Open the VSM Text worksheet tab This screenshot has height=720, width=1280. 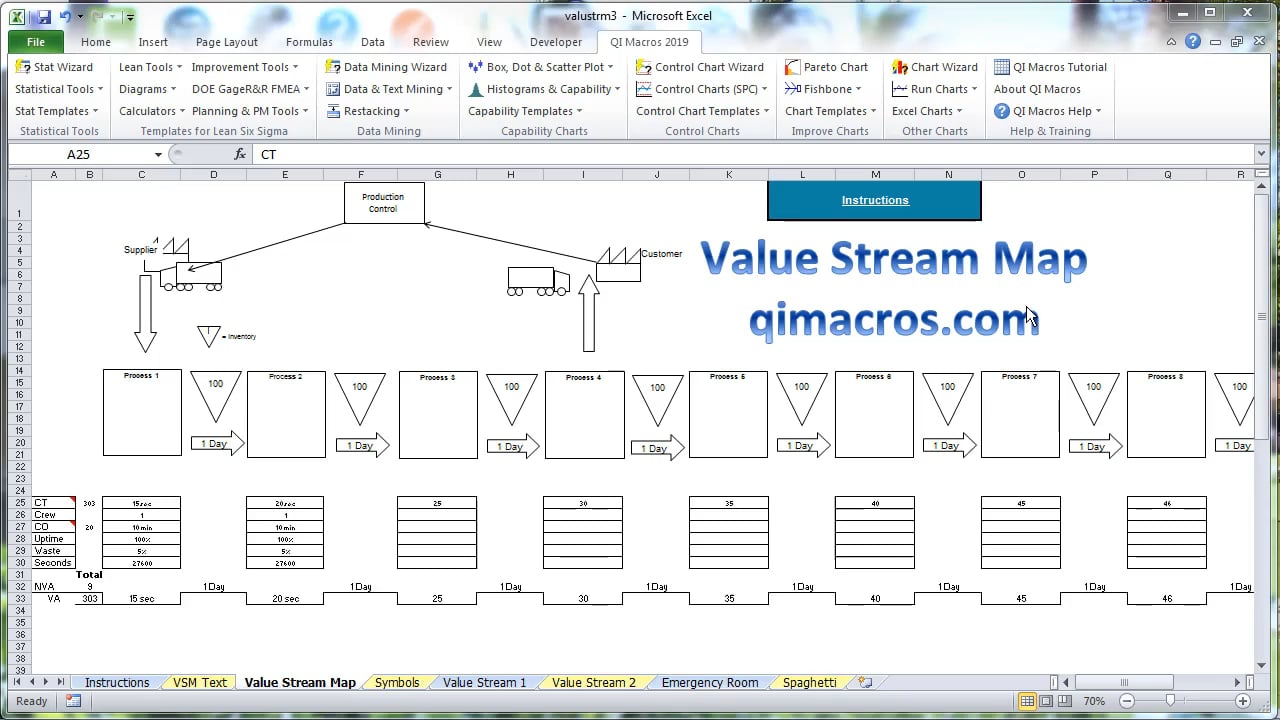(x=200, y=682)
